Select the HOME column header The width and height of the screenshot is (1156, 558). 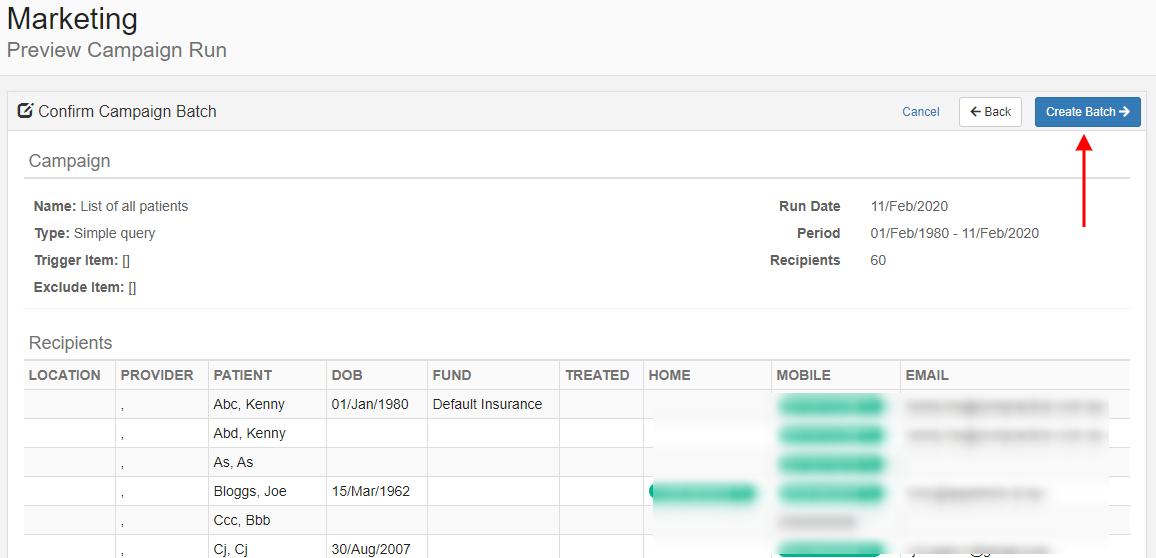(x=669, y=375)
